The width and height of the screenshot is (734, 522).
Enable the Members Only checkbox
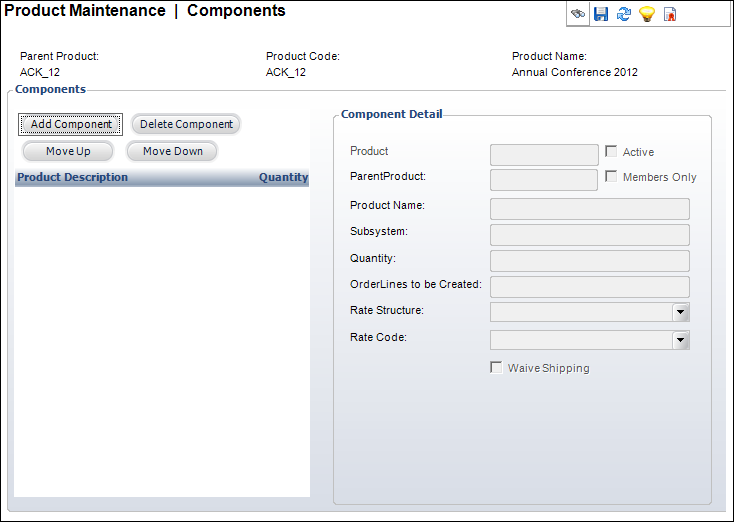click(x=611, y=177)
